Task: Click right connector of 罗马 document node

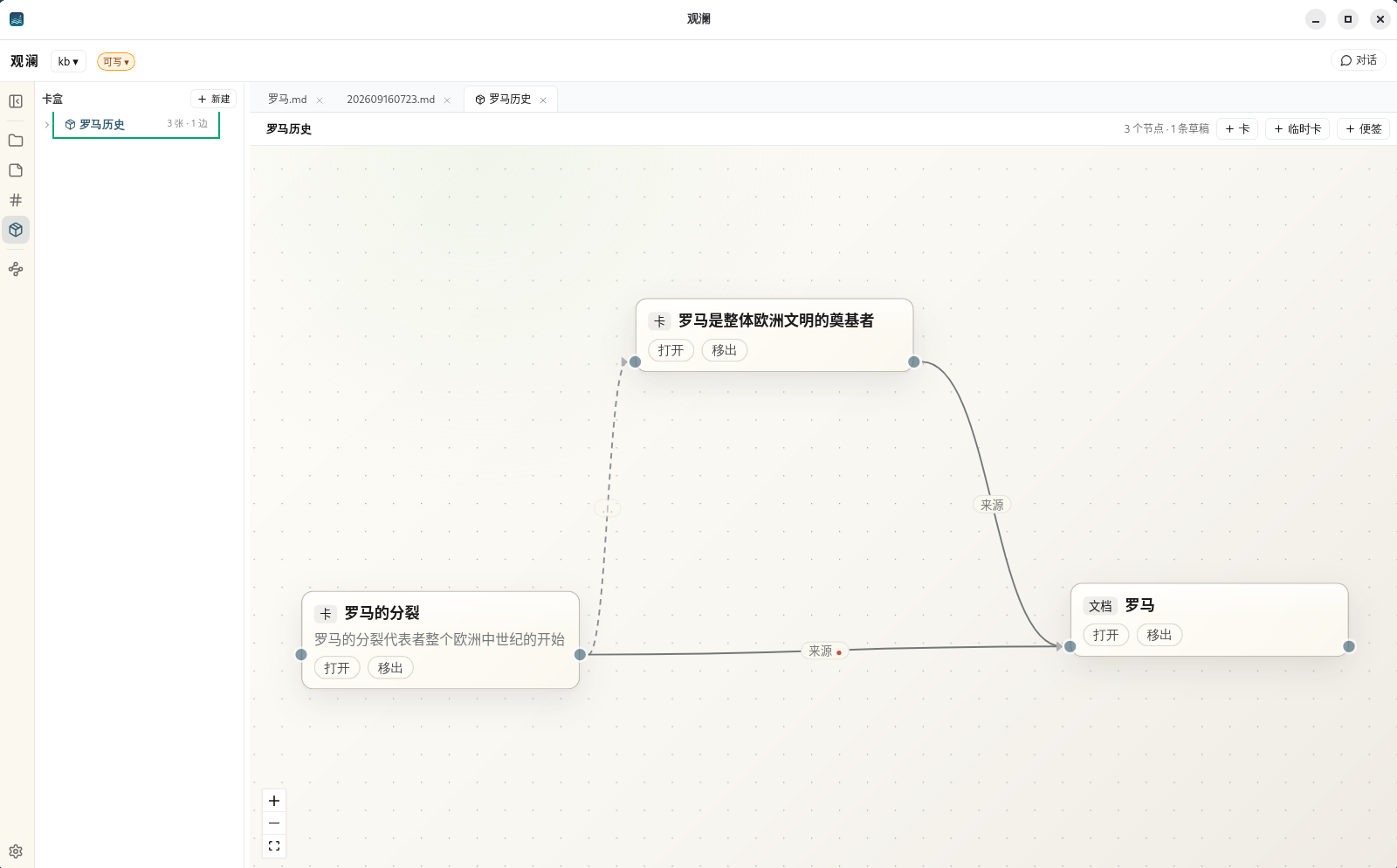Action: tap(1349, 646)
